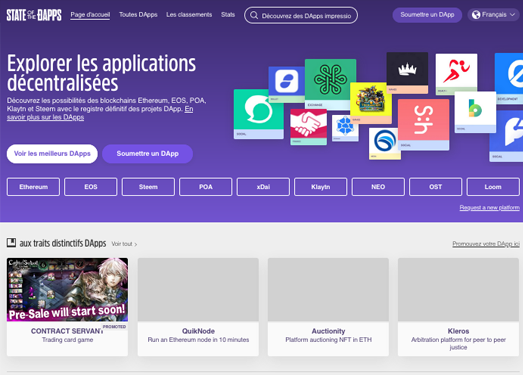
Task: Select the Klaytn platform button
Action: pyautogui.click(x=321, y=187)
